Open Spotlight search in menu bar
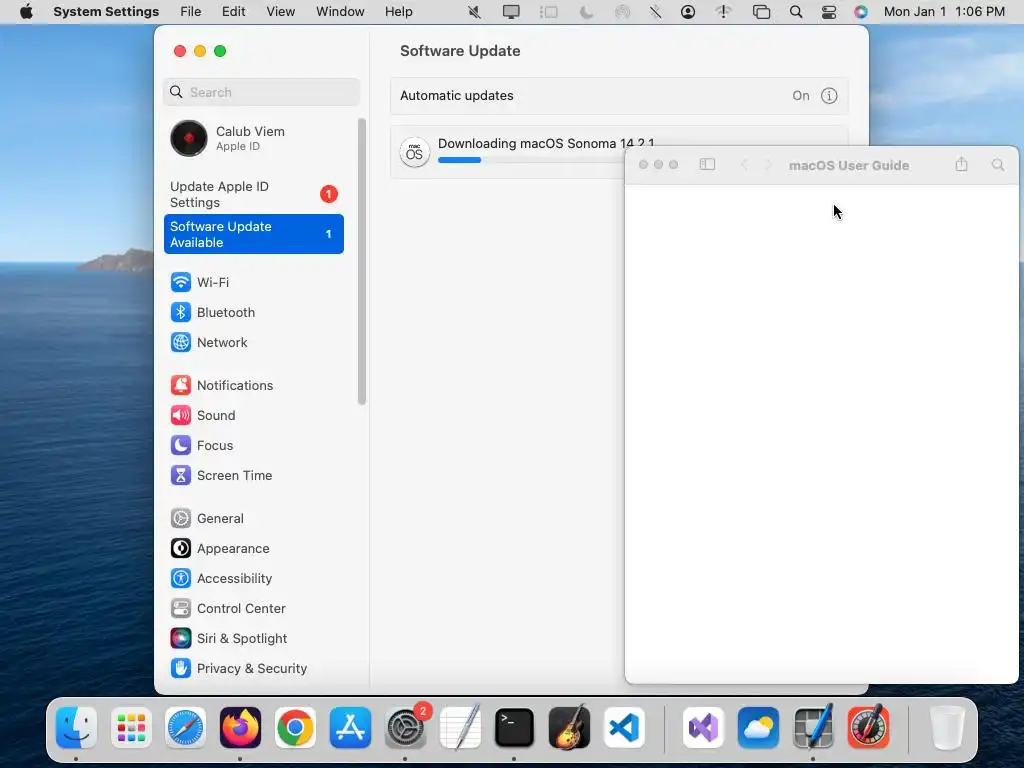The width and height of the screenshot is (1024, 768). tap(795, 12)
